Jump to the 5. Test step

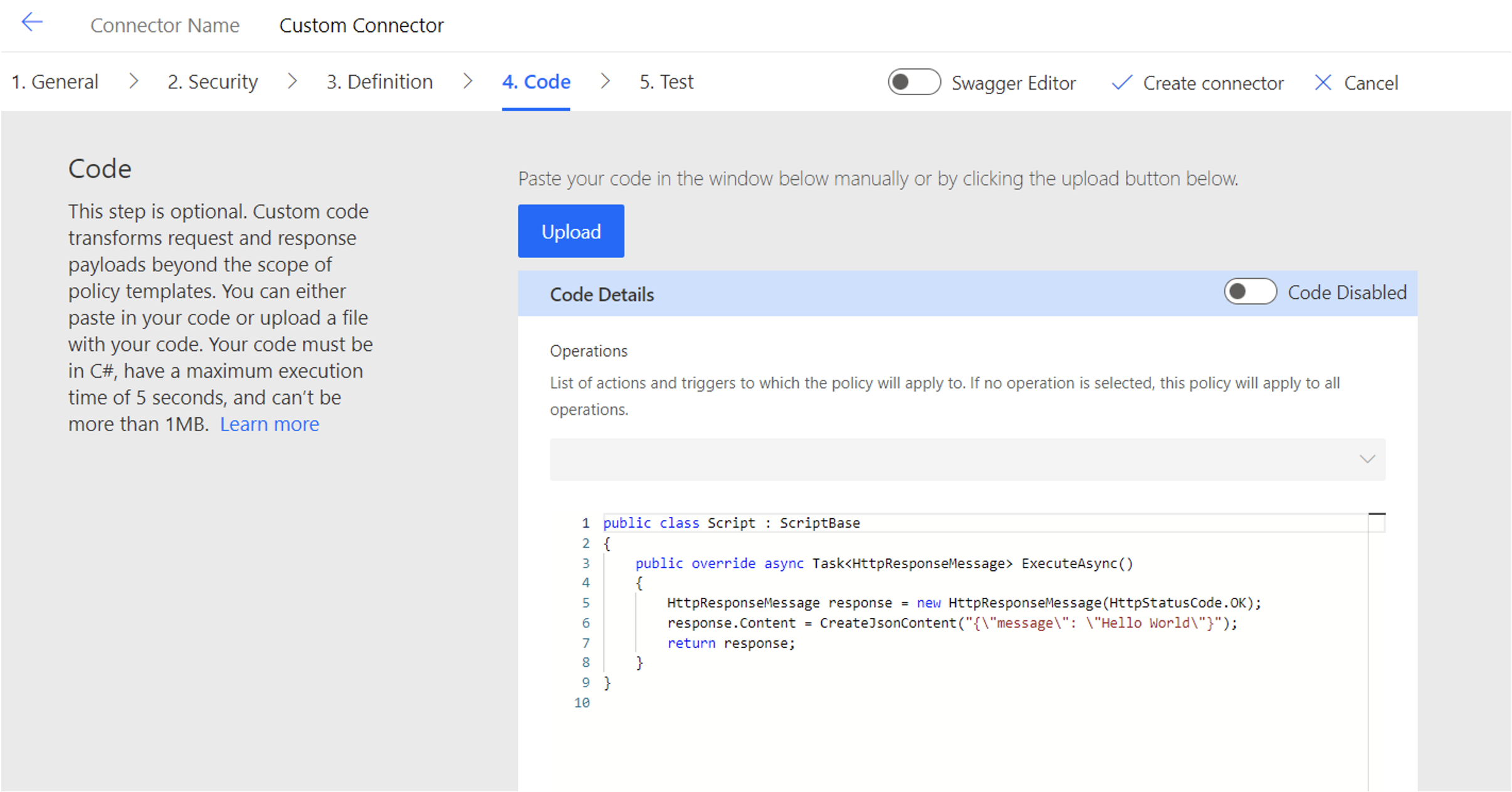coord(666,81)
